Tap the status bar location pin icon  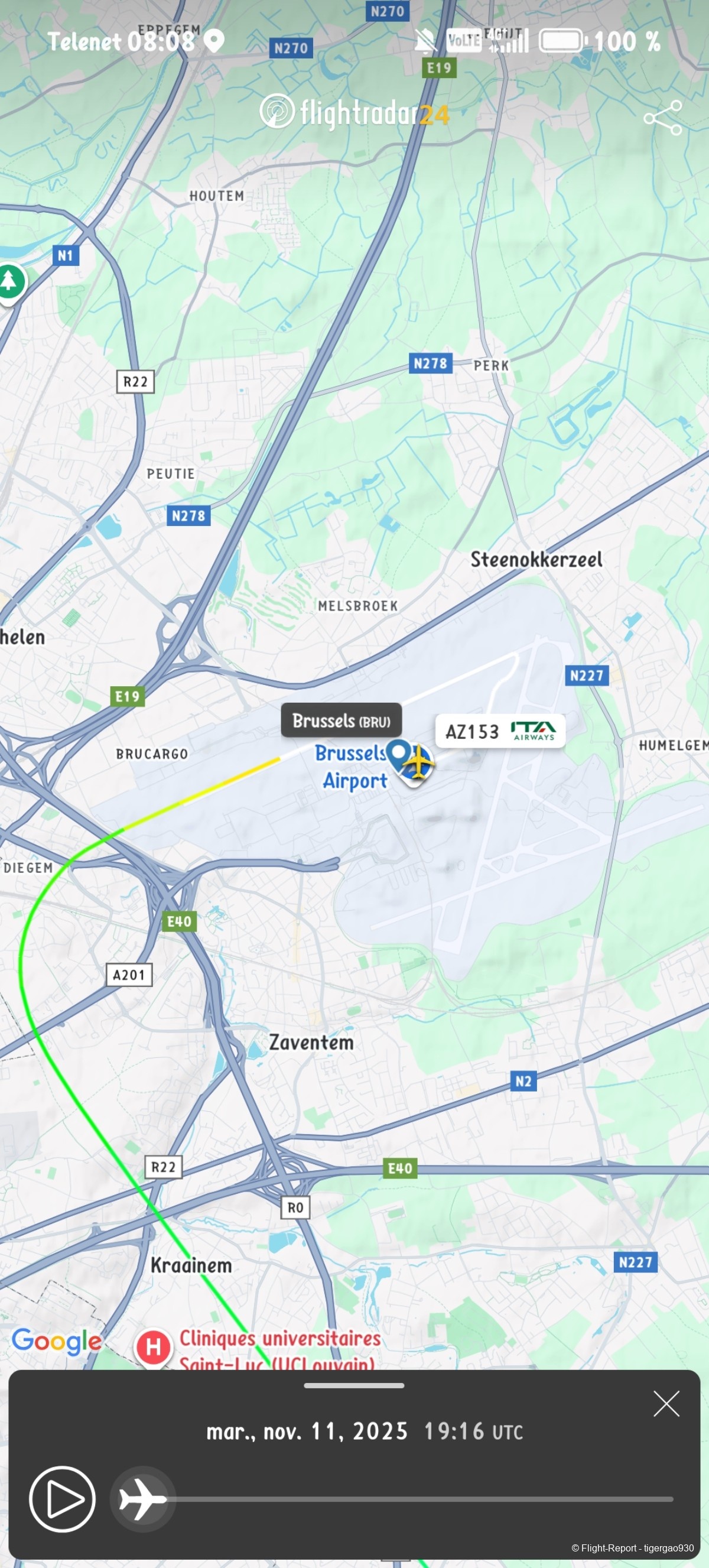click(214, 41)
